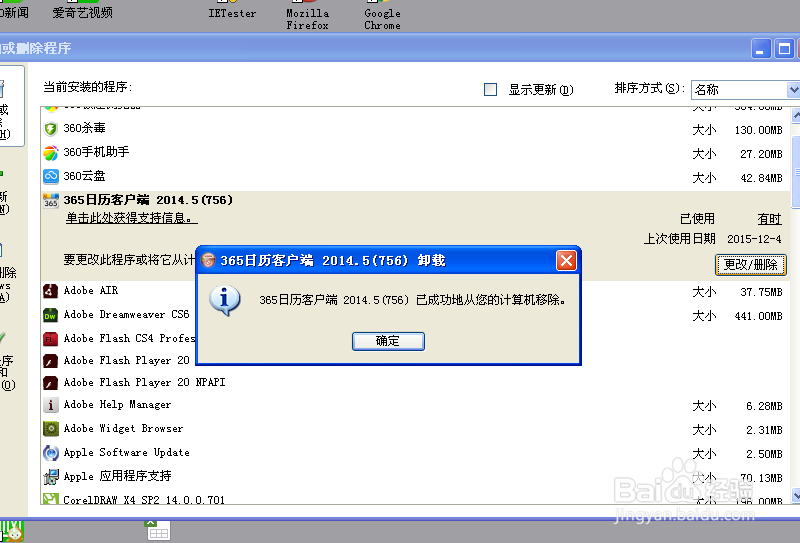The width and height of the screenshot is (800, 543).
Task: Select the 360杀毒 shield icon
Action: (x=51, y=129)
